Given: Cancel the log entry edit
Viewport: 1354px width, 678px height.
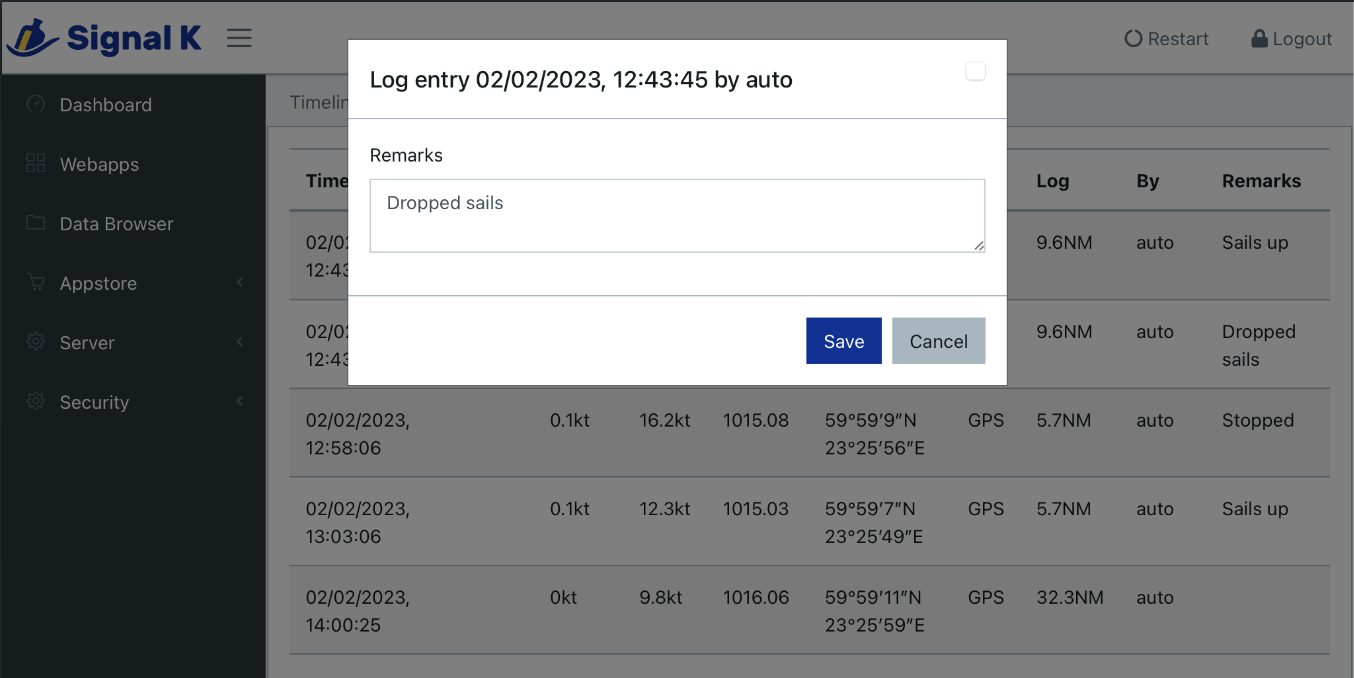Looking at the screenshot, I should 938,341.
